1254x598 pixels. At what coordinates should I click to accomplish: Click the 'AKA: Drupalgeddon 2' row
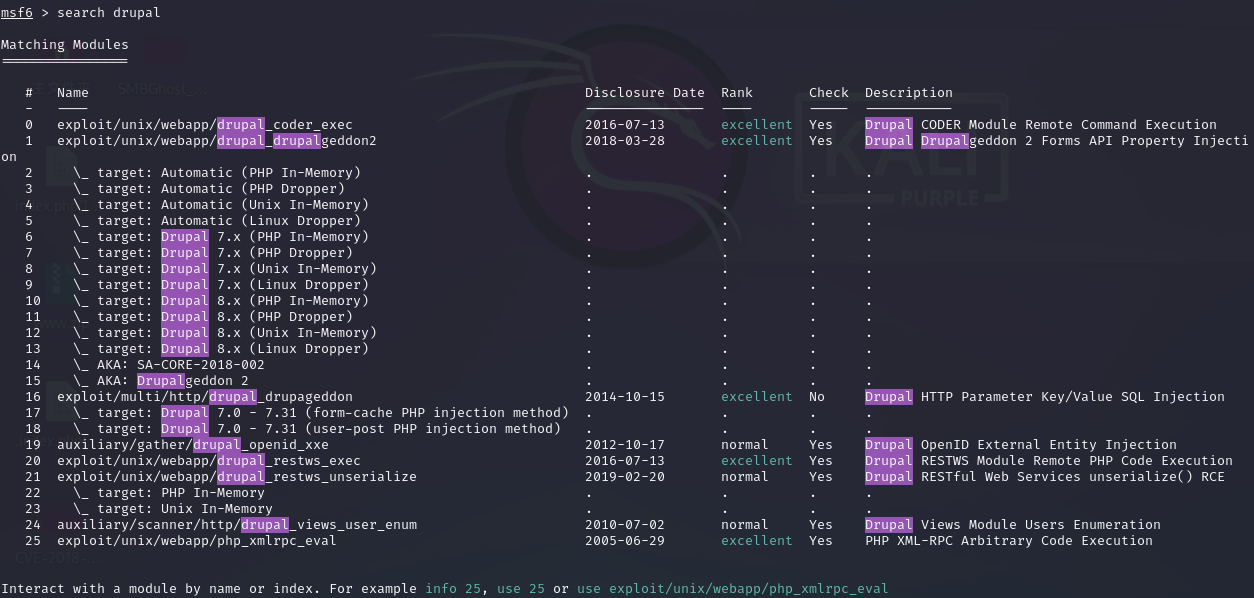pos(161,381)
